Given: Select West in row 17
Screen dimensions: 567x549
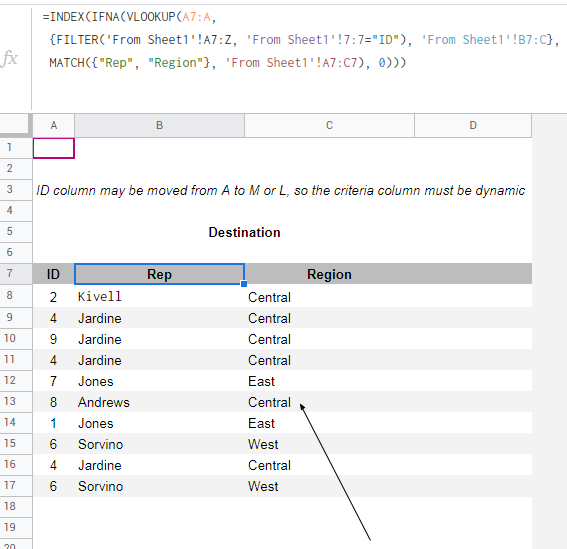Looking at the screenshot, I should (329, 486).
